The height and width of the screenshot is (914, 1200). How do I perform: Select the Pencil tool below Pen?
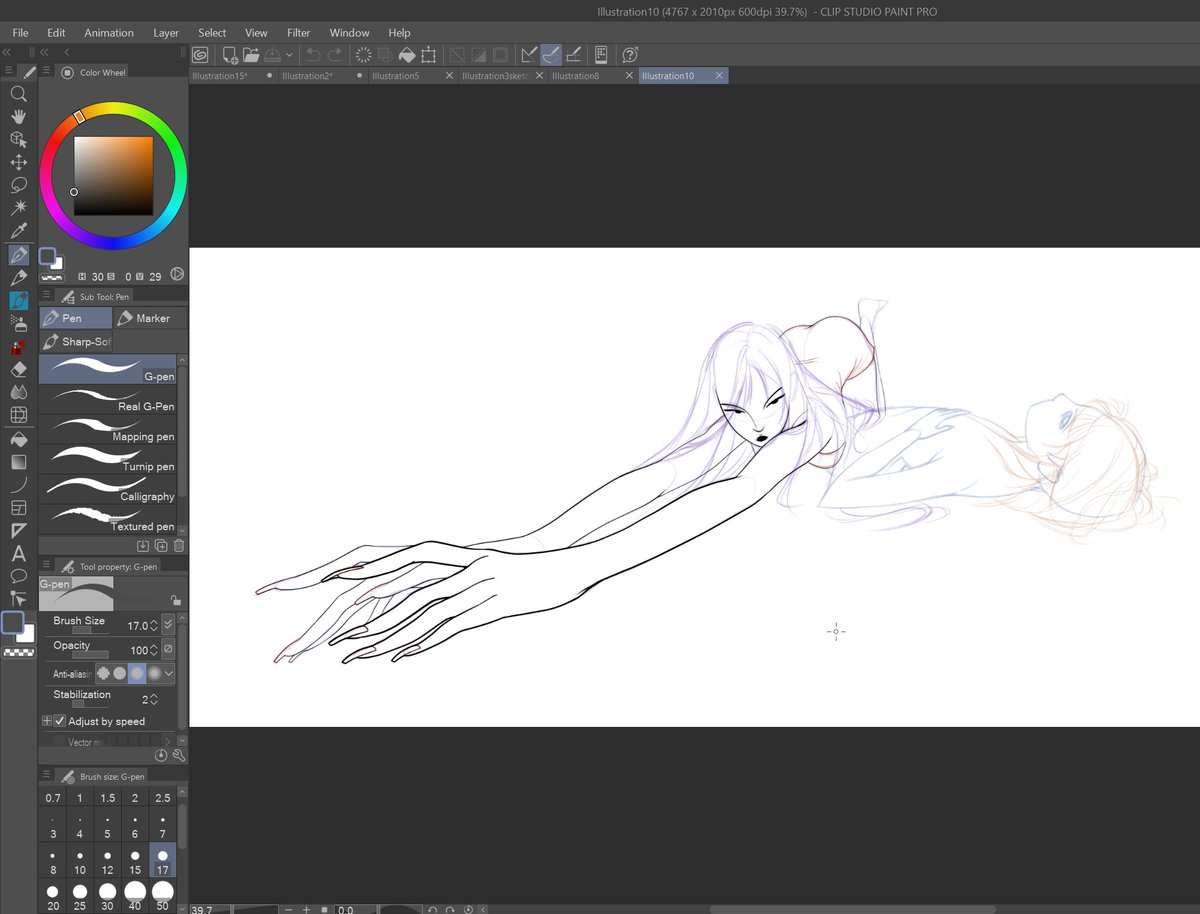click(x=18, y=278)
